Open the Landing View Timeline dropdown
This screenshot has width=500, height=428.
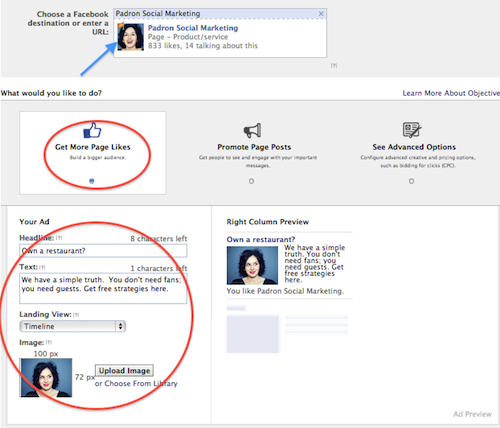tap(72, 326)
